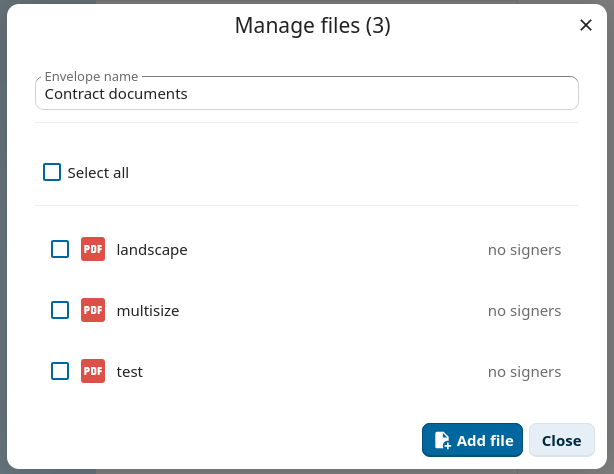Click the "Manage files (3)" dialog title
Viewport: 614px width, 474px height.
[x=312, y=26]
